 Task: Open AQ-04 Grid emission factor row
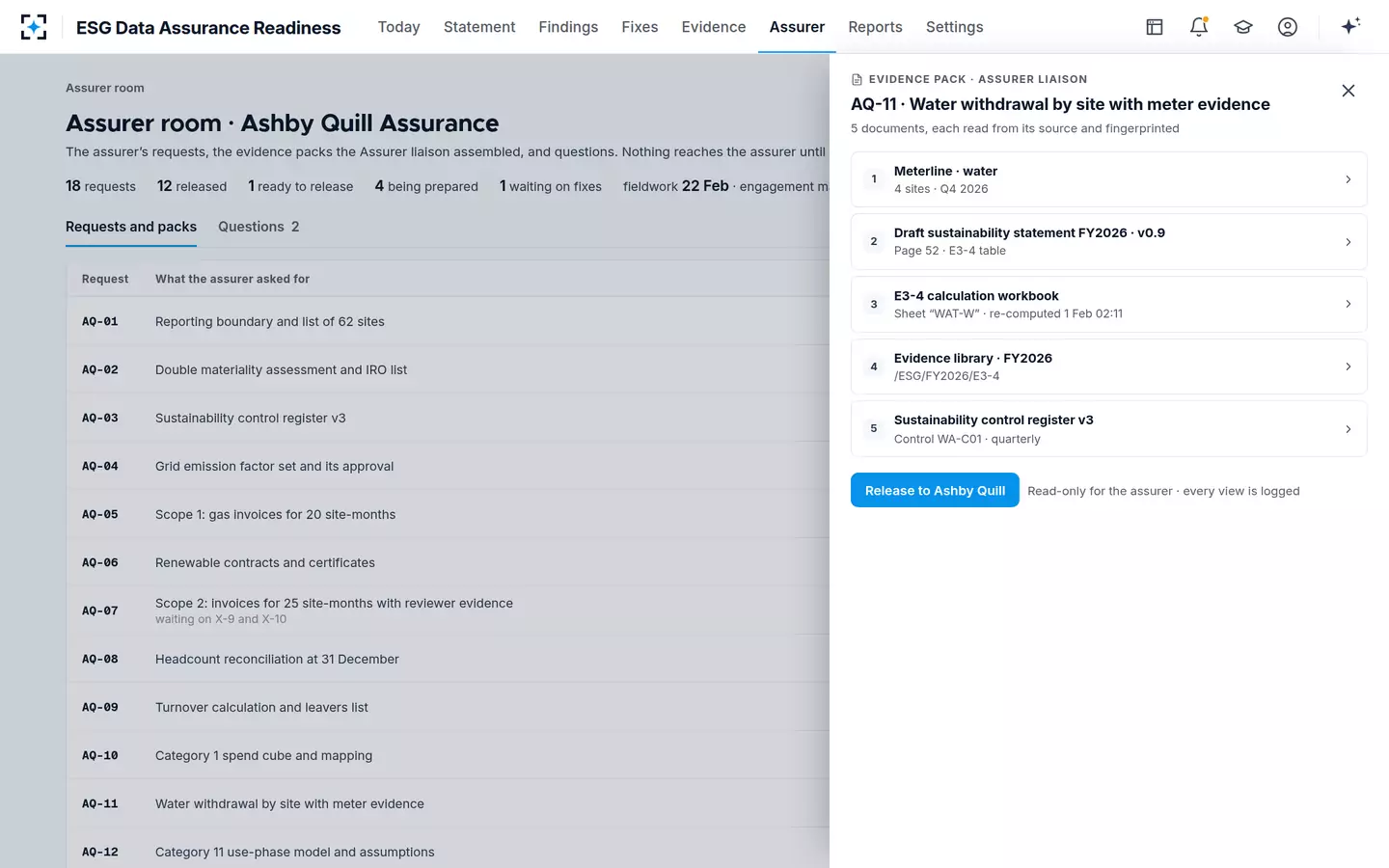449,466
